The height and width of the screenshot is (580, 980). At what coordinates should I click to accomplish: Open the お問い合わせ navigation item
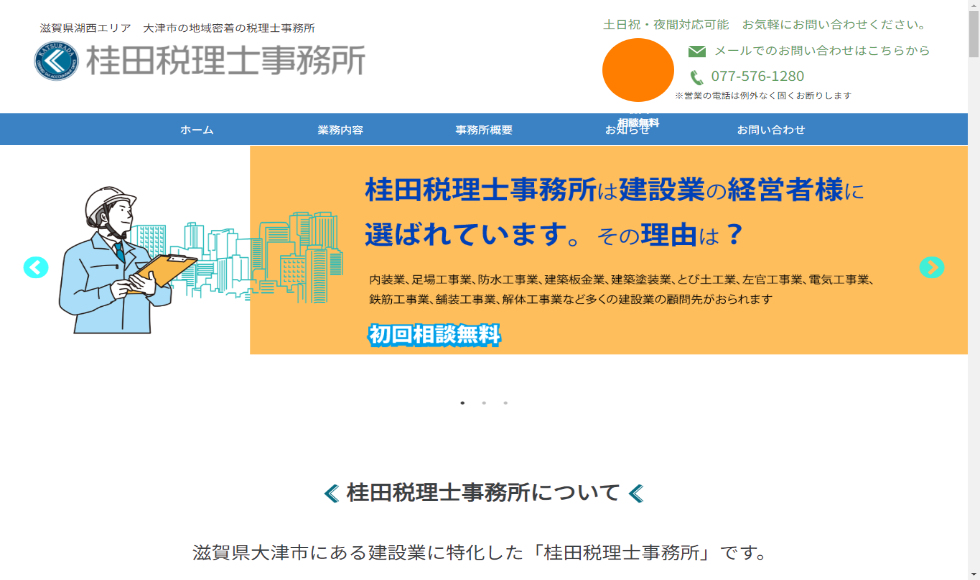[x=771, y=130]
